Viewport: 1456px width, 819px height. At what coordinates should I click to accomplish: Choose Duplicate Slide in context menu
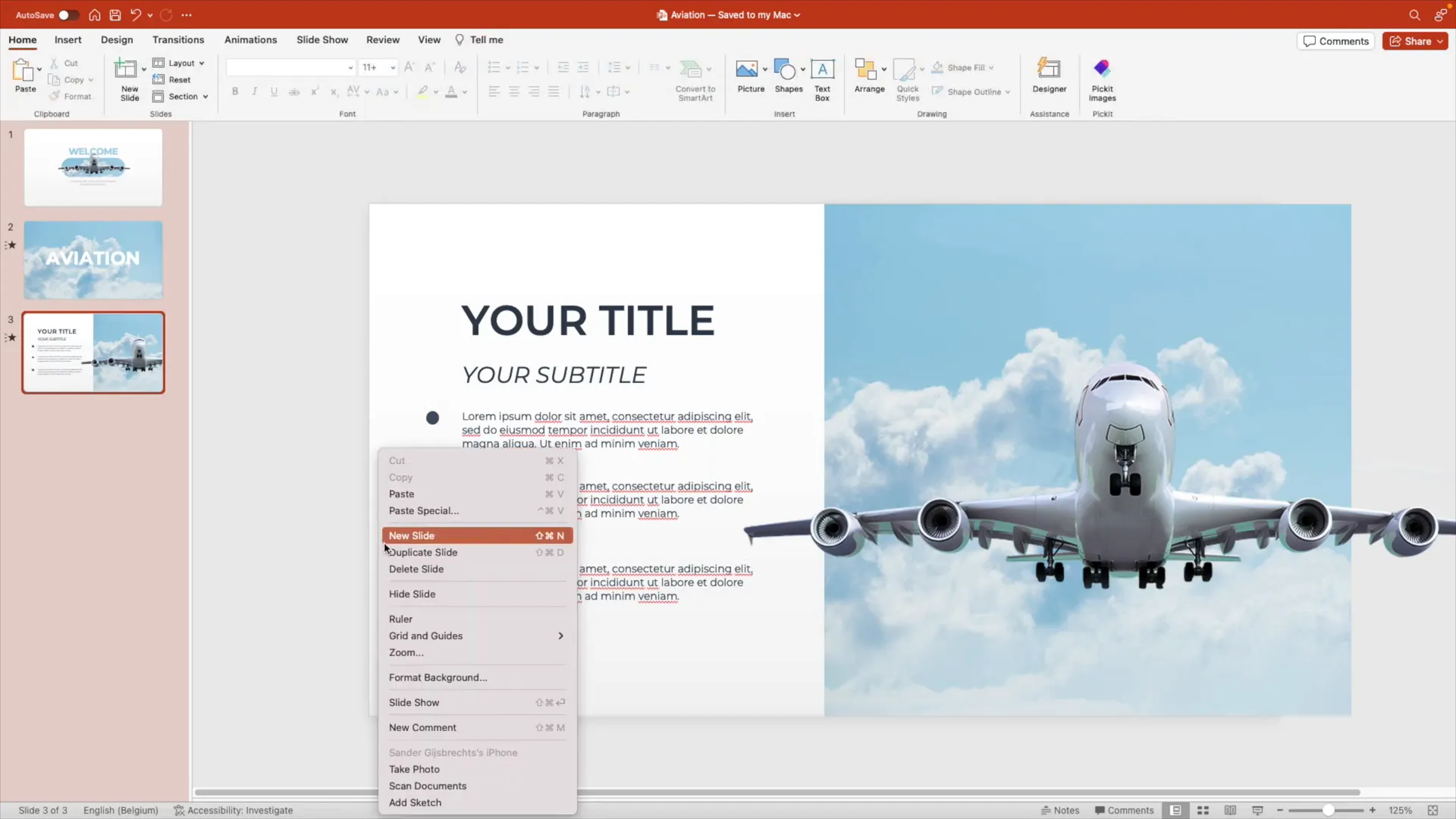477,552
